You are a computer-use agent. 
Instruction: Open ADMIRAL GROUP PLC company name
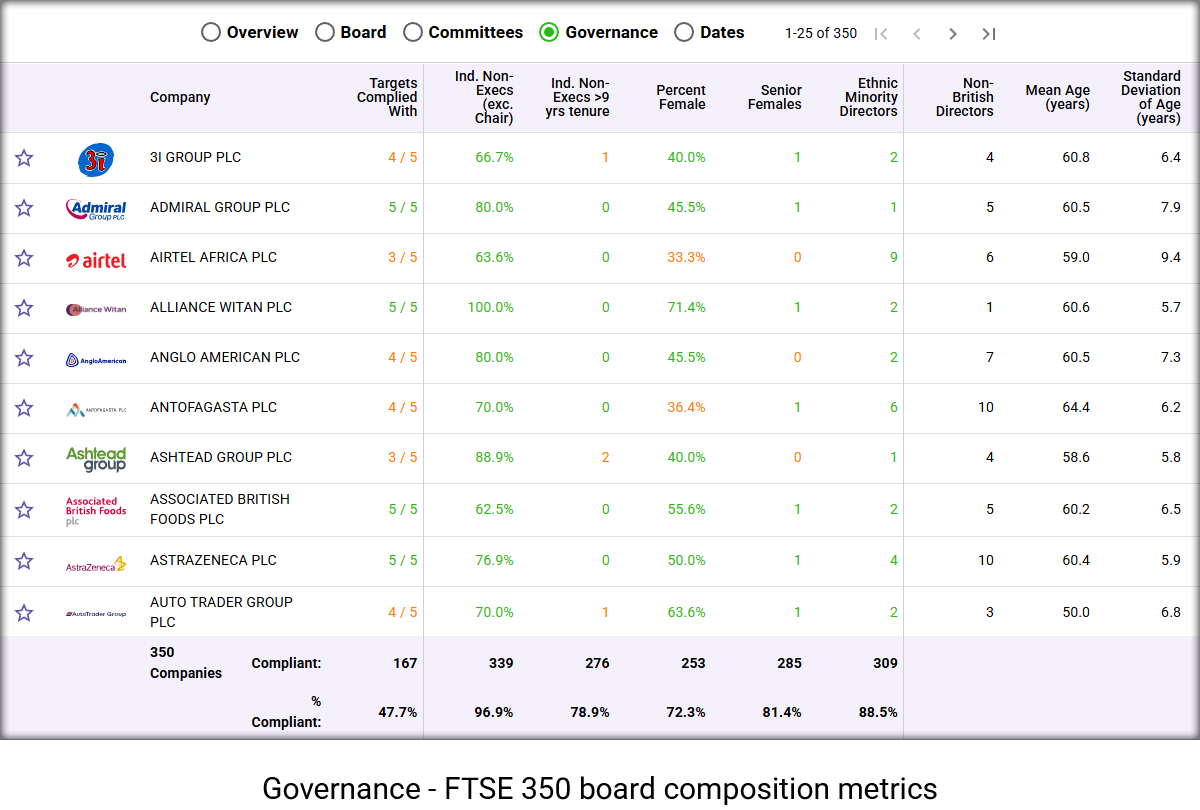[x=220, y=207]
